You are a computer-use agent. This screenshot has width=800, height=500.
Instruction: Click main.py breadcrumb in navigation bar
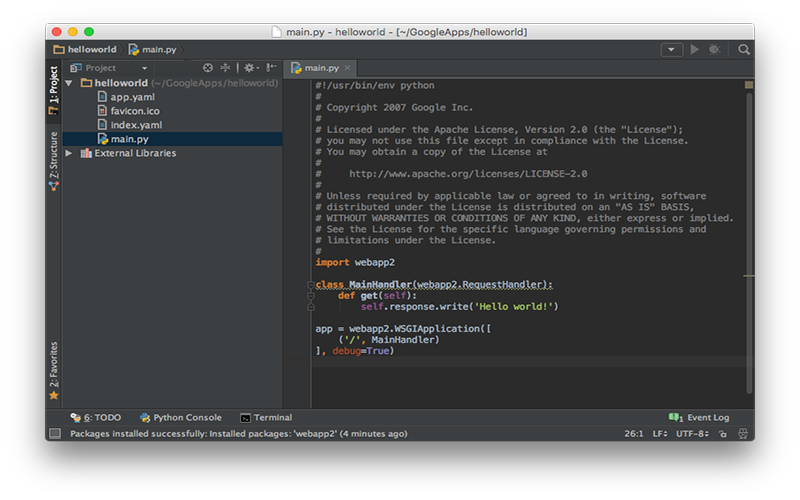pyautogui.click(x=153, y=49)
